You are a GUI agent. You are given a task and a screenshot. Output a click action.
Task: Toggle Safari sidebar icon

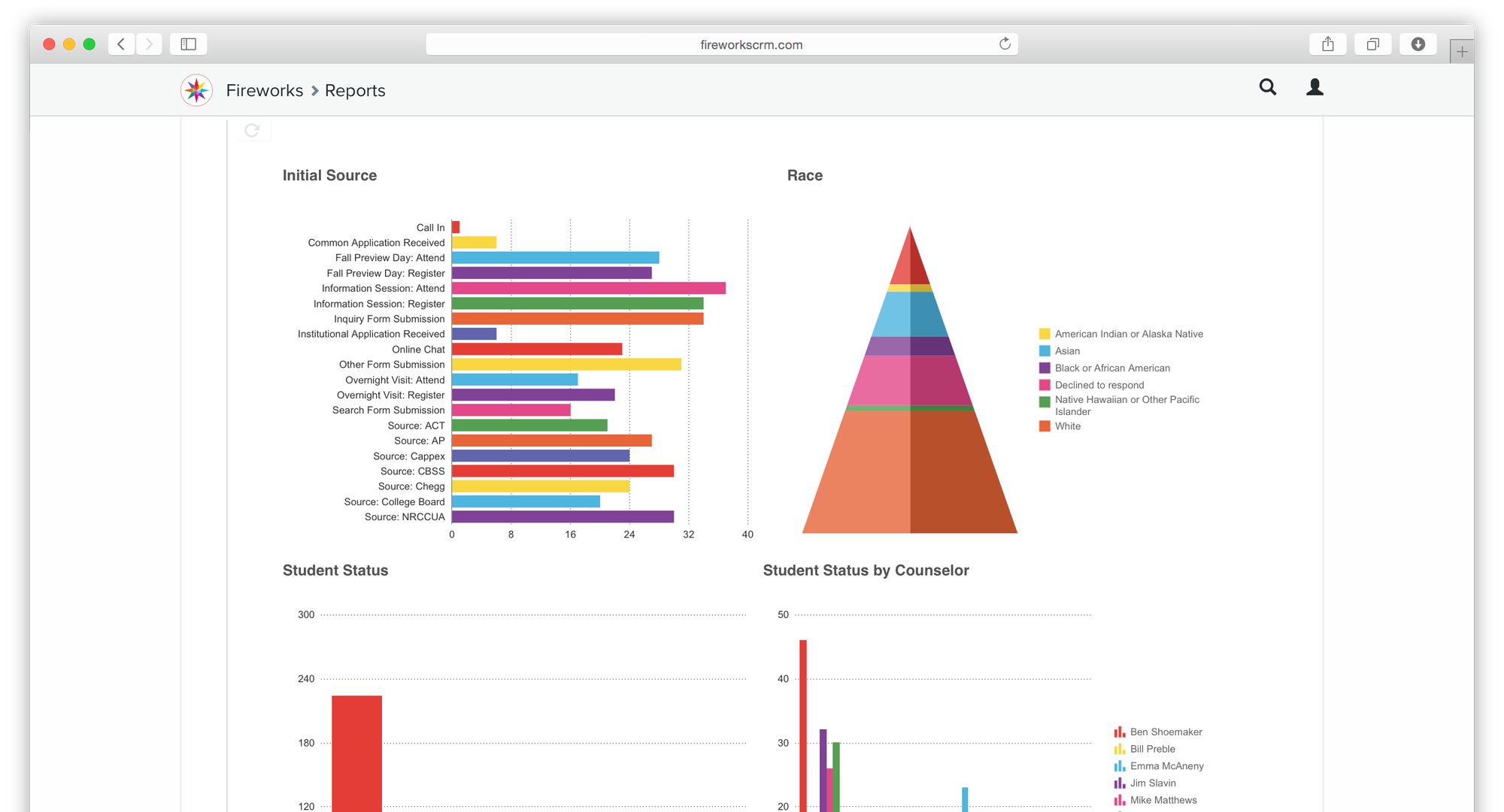pos(188,44)
